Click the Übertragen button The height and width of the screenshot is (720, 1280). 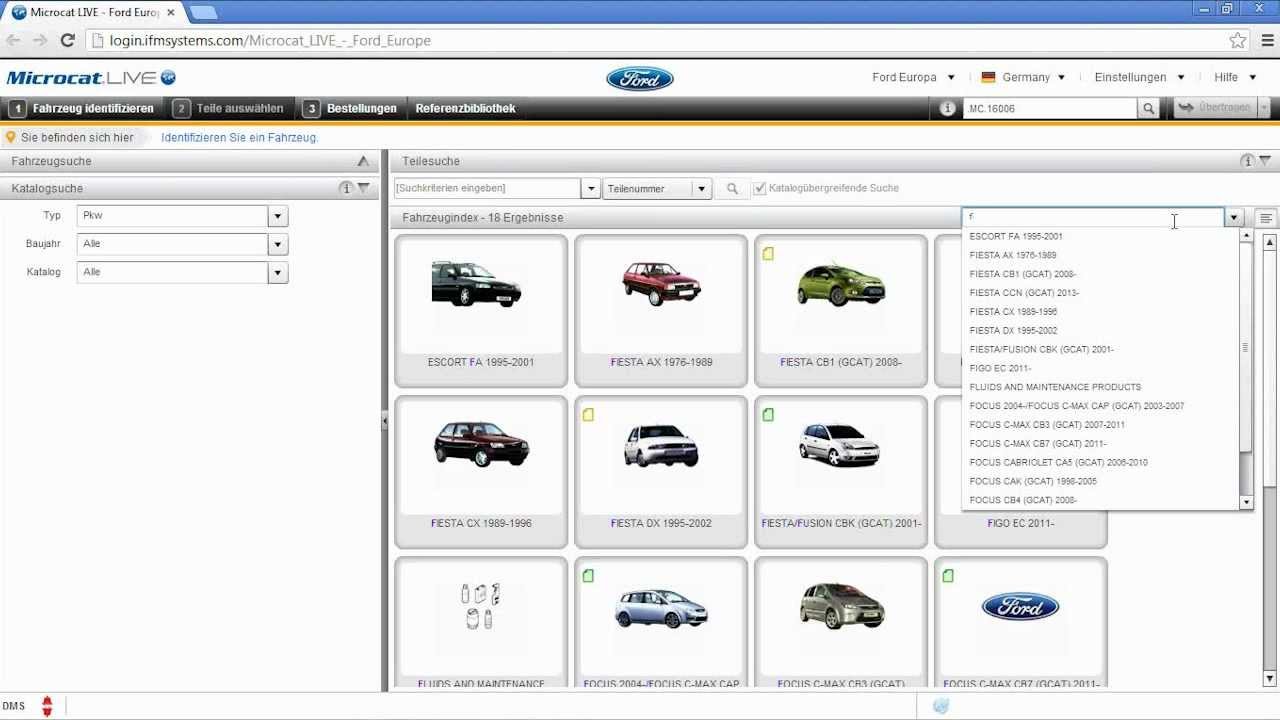tap(1214, 108)
